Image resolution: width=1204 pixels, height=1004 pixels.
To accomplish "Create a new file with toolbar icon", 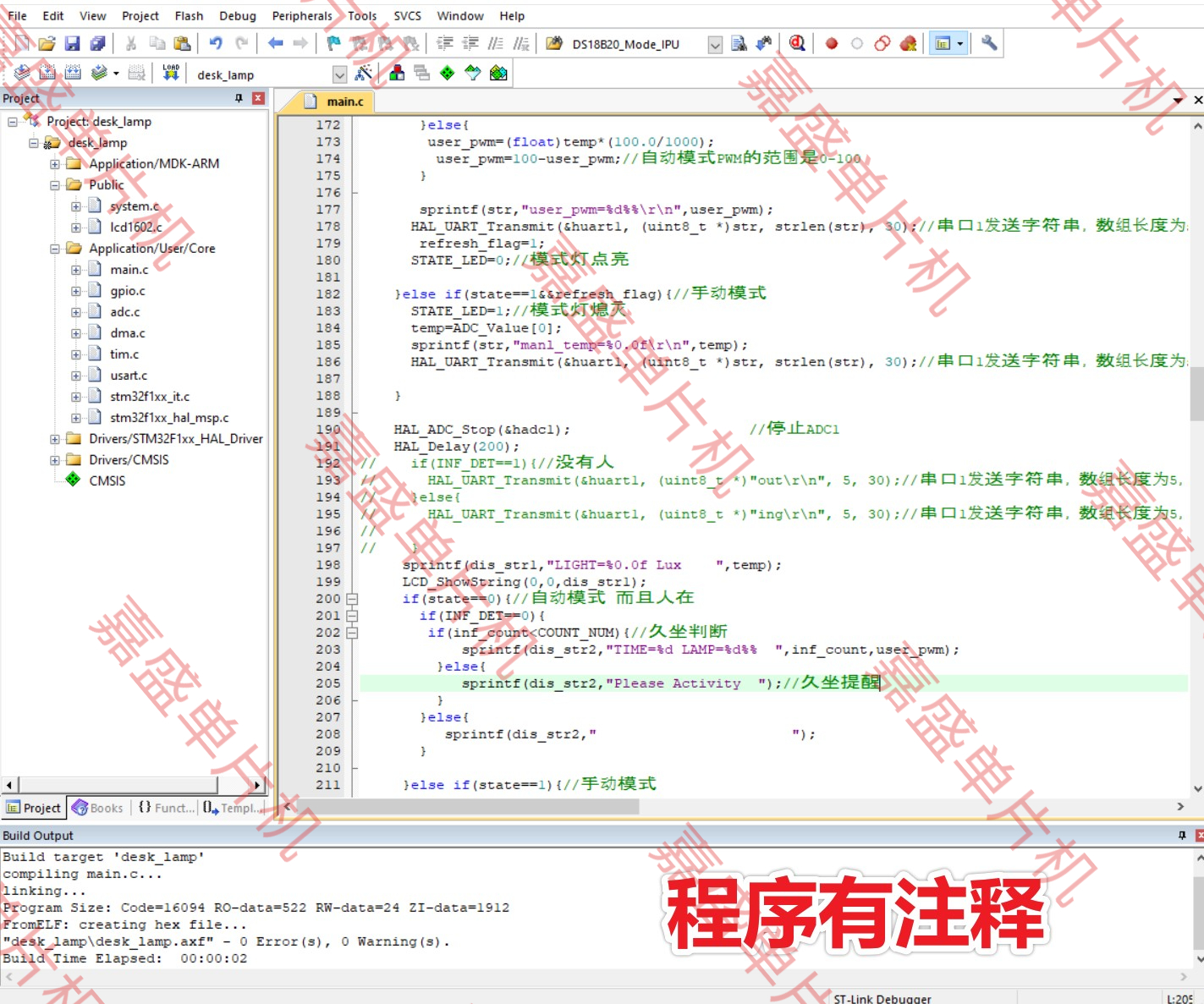I will tap(23, 43).
